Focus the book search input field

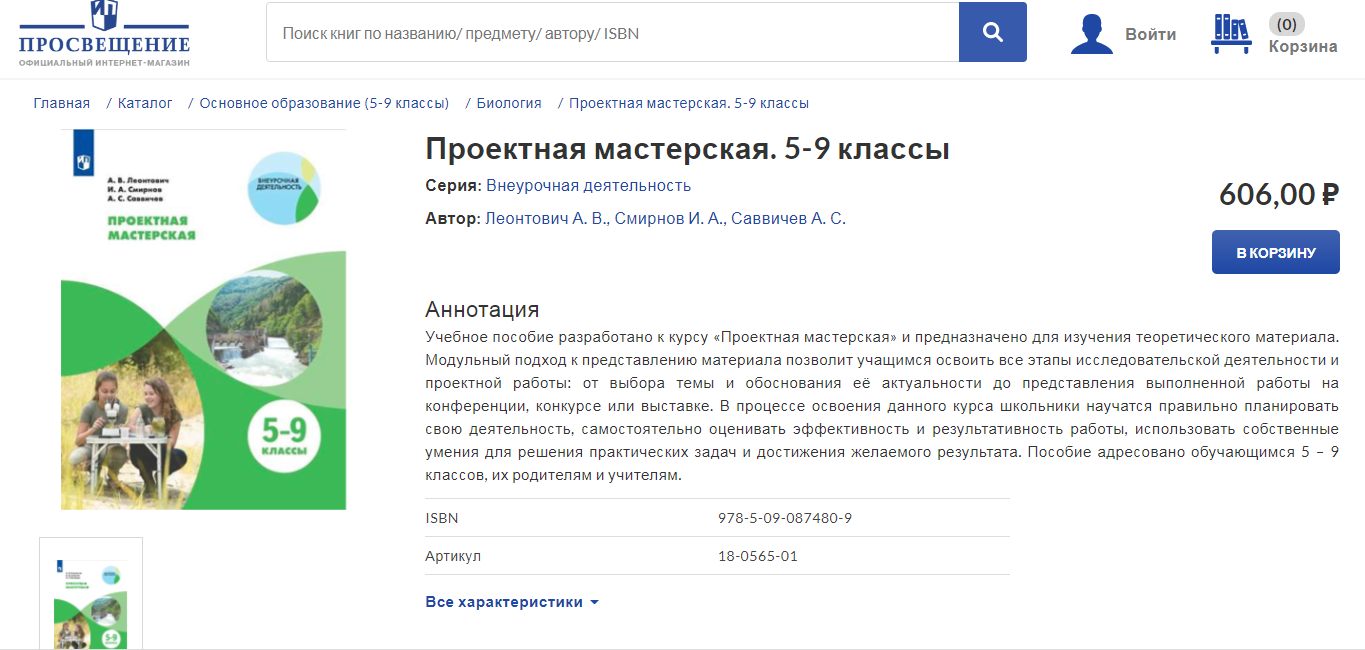(x=612, y=33)
